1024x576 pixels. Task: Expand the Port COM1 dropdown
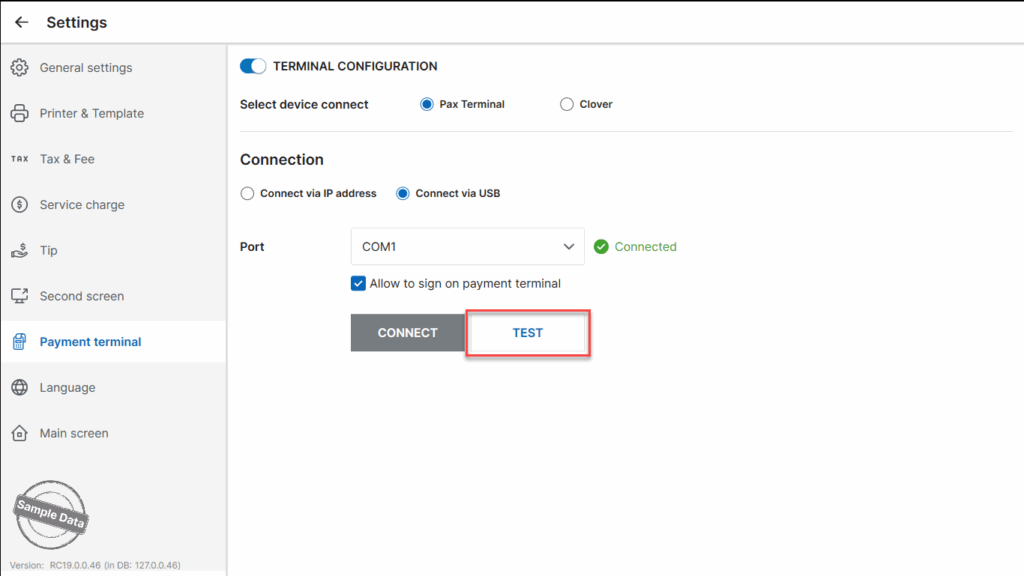pyautogui.click(x=468, y=246)
